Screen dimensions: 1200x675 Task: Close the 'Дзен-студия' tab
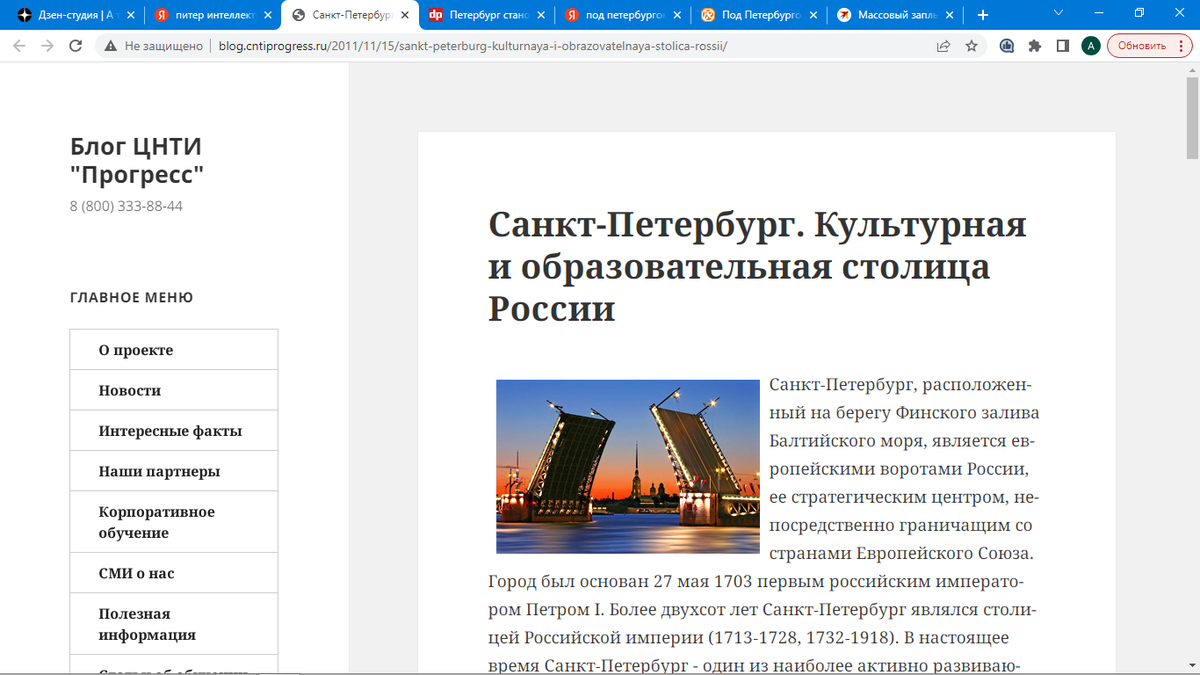click(x=131, y=15)
